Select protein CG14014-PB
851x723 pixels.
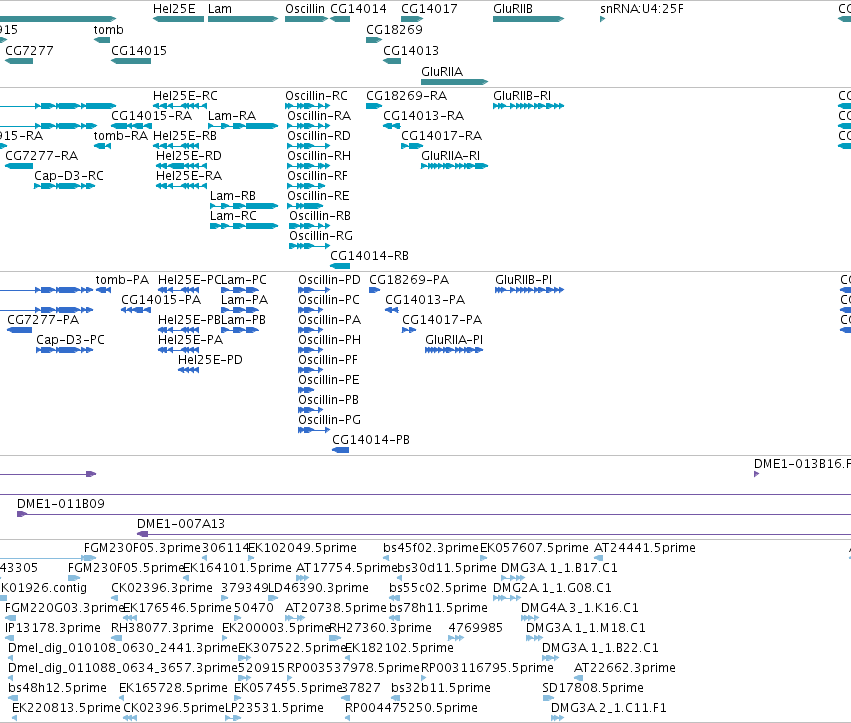point(340,450)
